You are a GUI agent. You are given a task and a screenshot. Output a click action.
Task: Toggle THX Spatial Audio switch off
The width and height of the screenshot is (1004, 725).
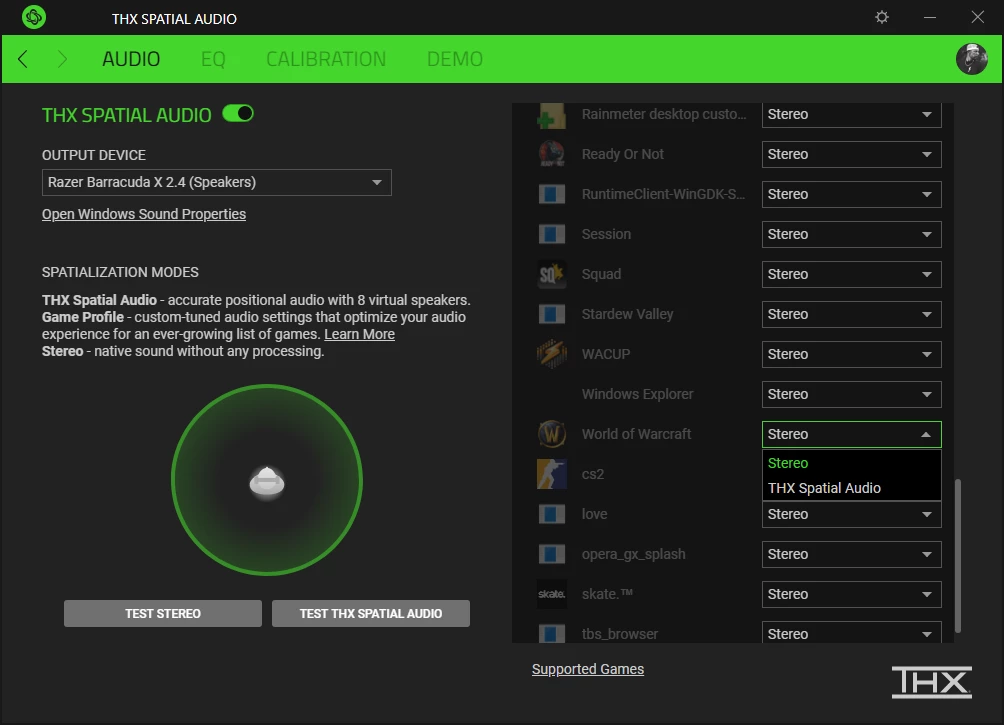238,113
